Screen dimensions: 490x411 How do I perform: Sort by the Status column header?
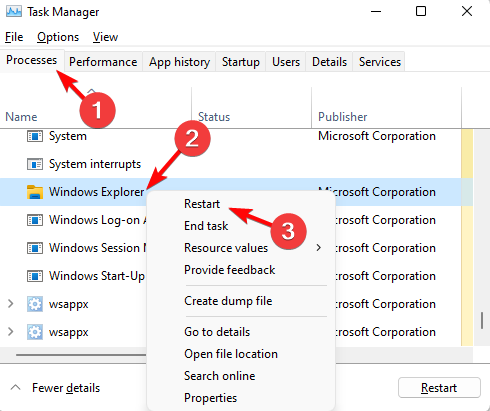point(214,117)
